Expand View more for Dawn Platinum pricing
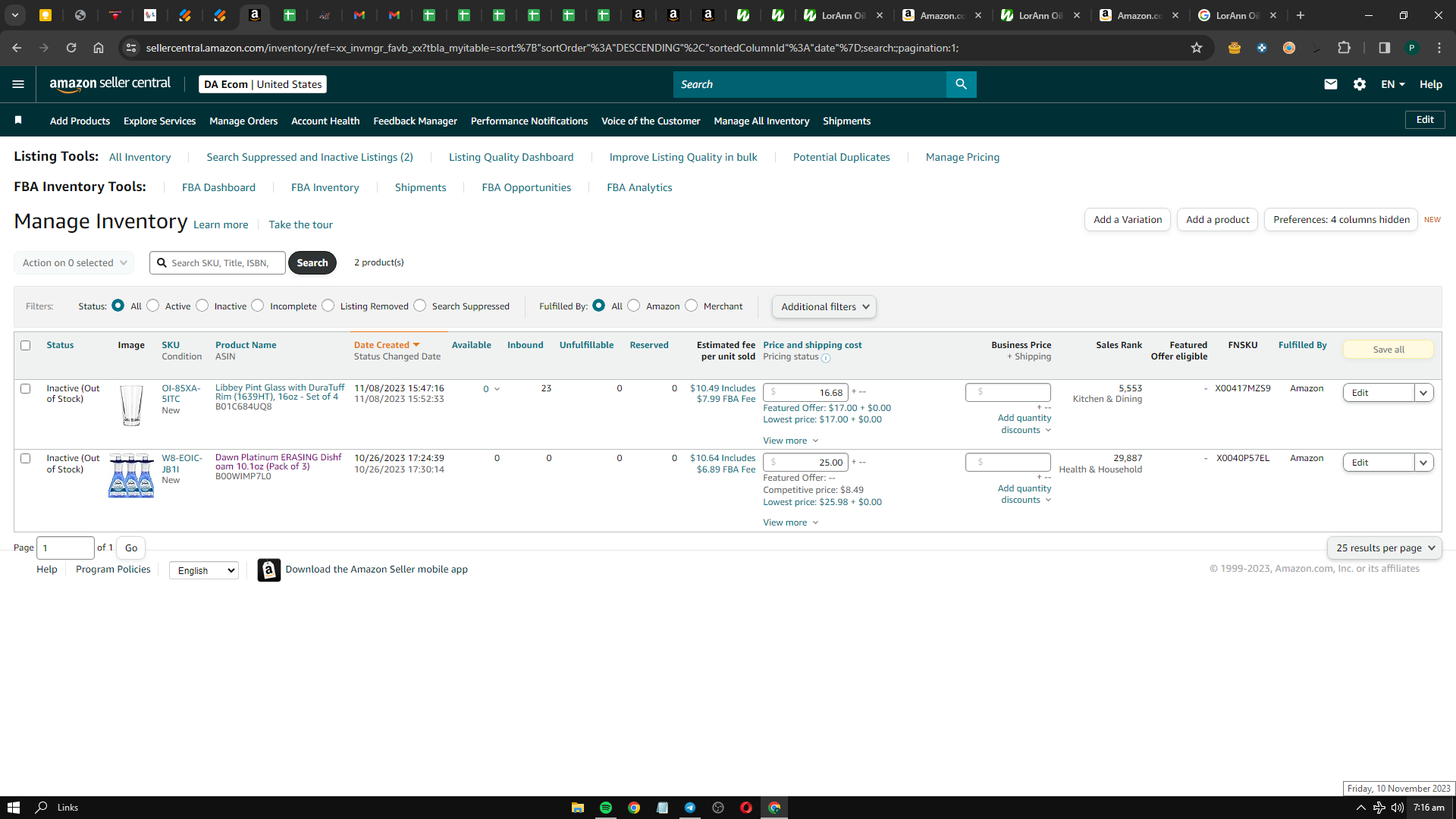This screenshot has height=819, width=1456. coord(791,522)
